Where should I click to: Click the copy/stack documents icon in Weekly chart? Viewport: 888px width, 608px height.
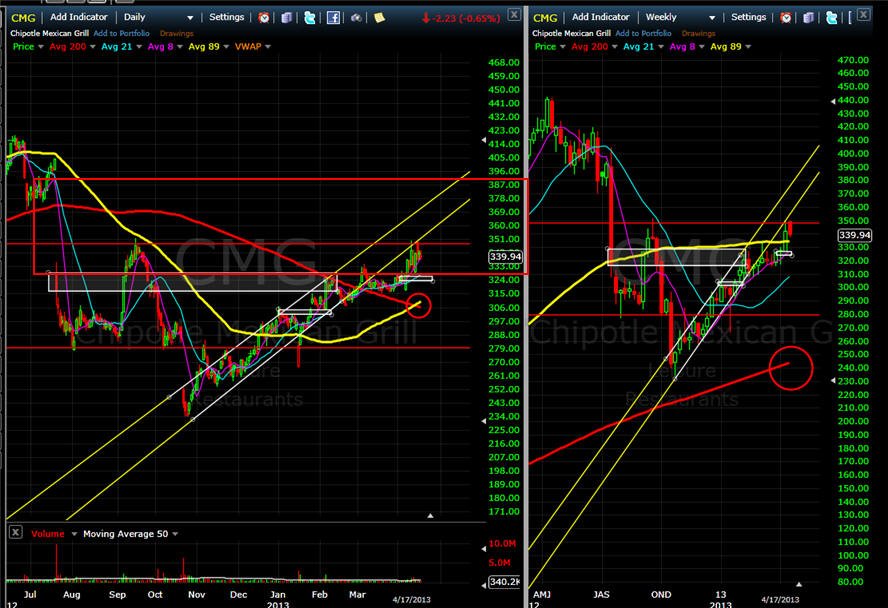click(x=808, y=18)
